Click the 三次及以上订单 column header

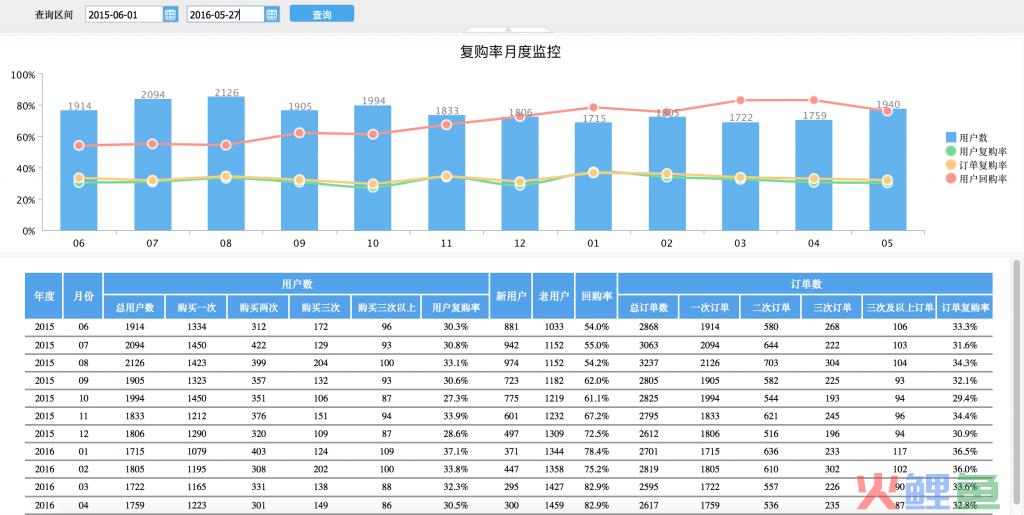pyautogui.click(x=899, y=307)
